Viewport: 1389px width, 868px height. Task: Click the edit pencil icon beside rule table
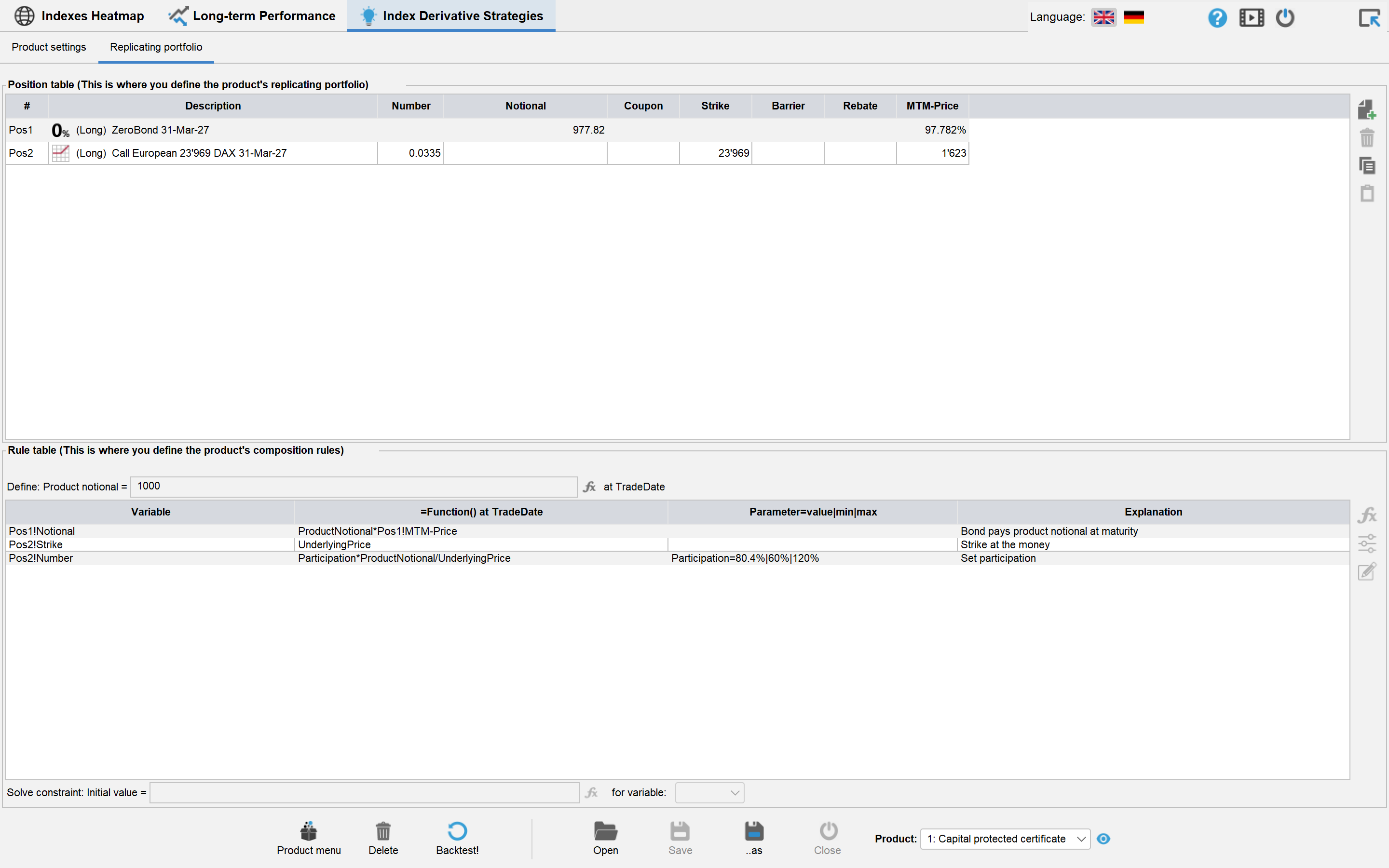(1367, 571)
